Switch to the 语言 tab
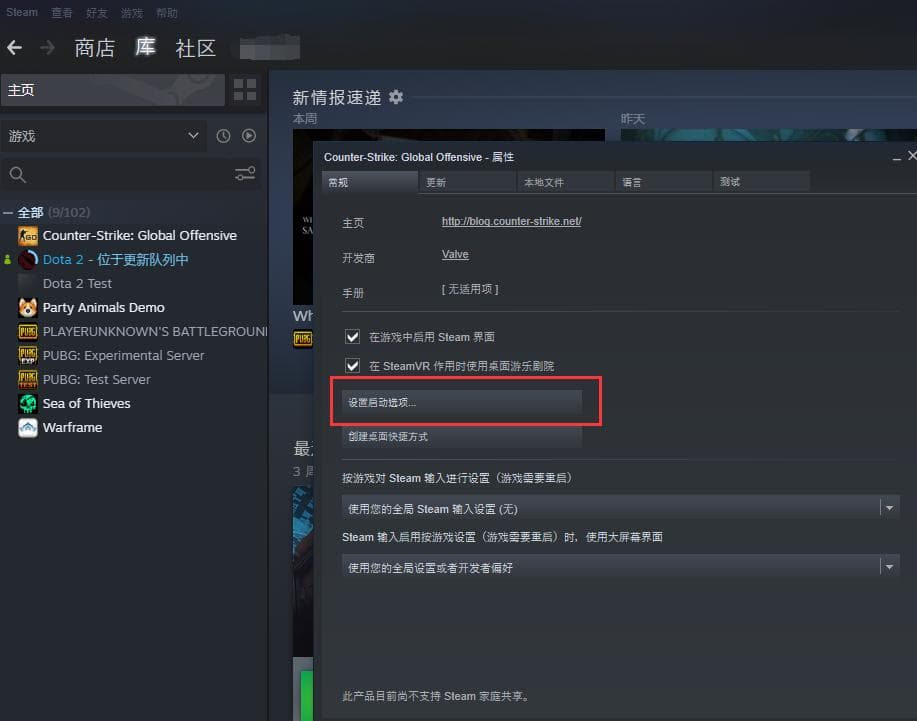 (663, 182)
